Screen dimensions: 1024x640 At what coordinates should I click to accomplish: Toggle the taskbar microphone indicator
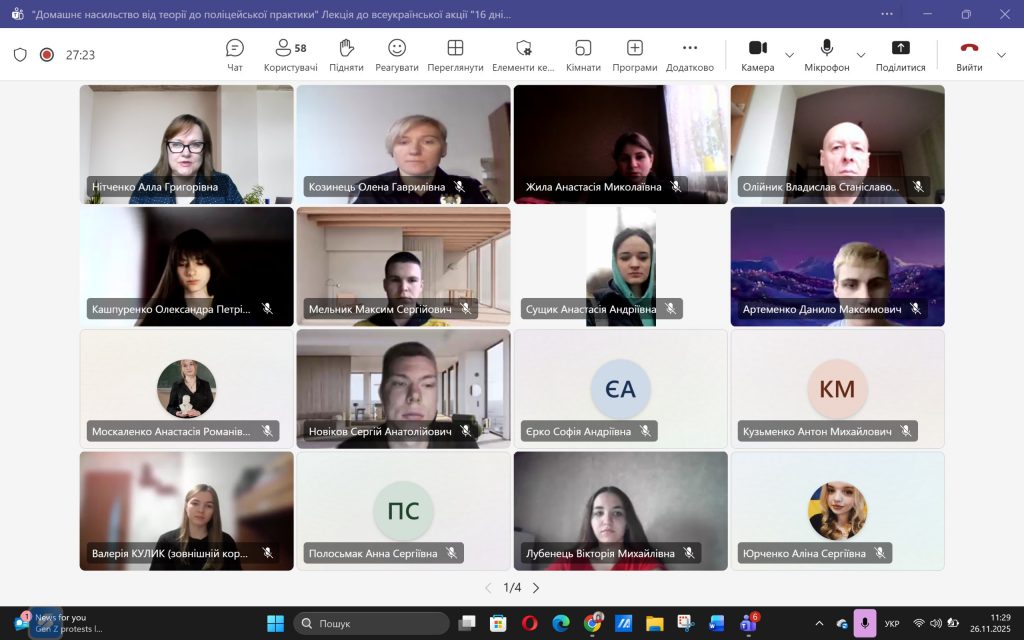pyautogui.click(x=865, y=623)
